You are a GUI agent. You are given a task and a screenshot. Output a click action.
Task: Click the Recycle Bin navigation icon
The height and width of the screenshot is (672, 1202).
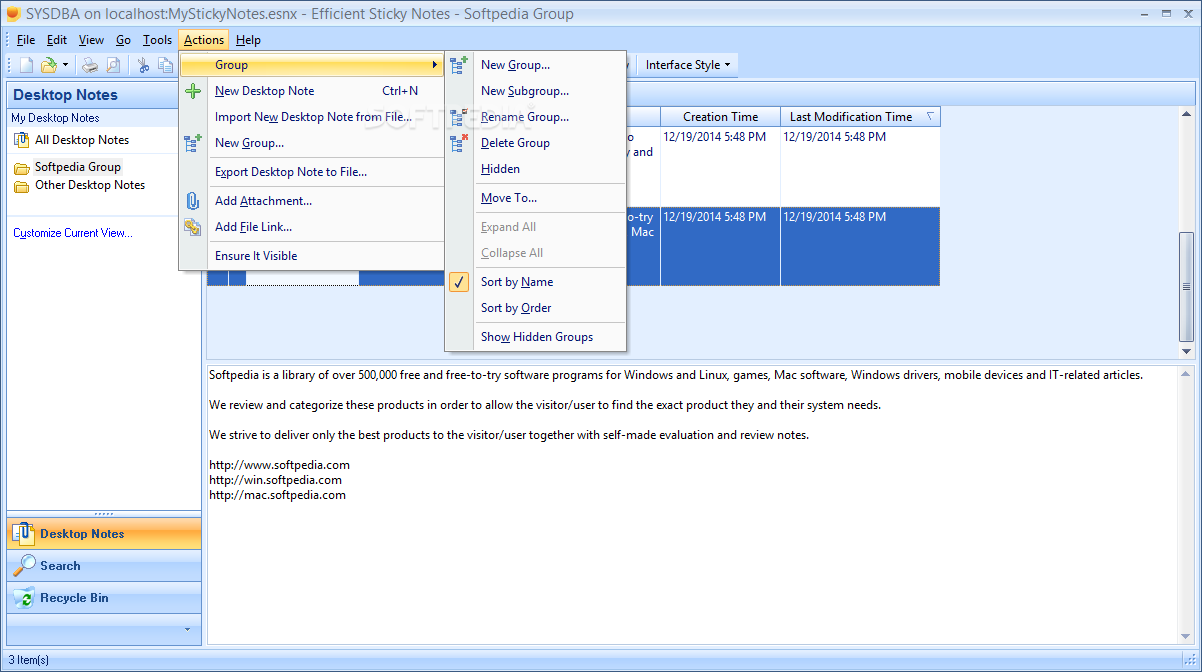(23, 597)
